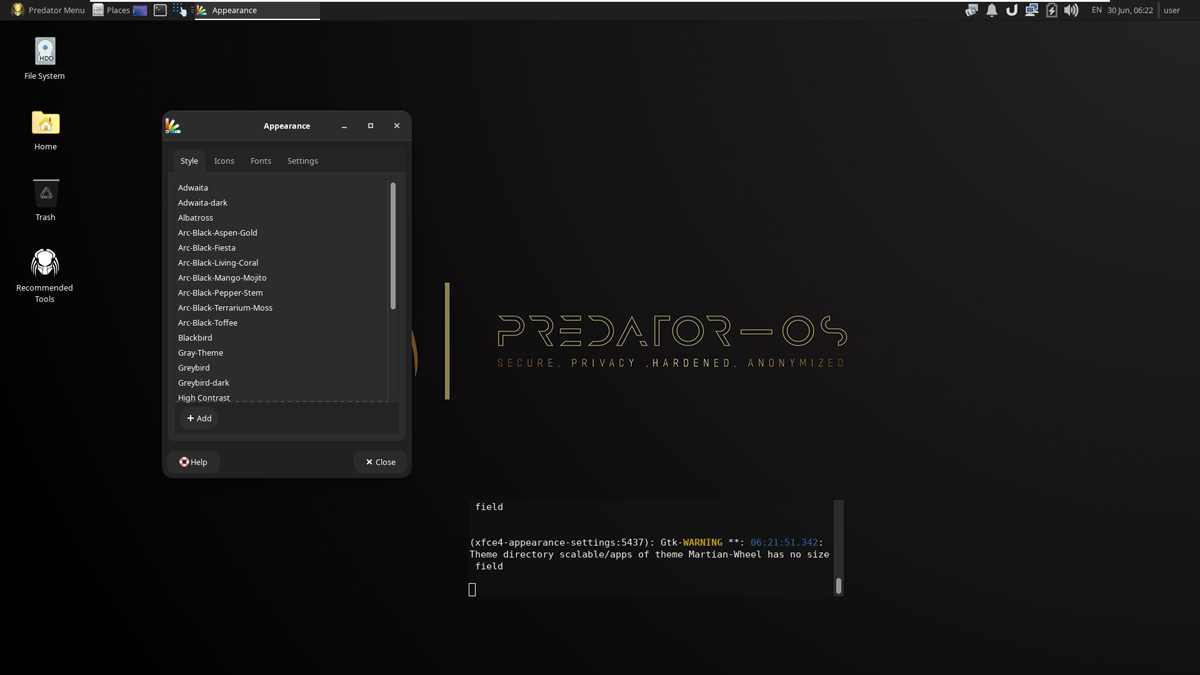Click the theme list vertical scrollbar
Screen dimensions: 1200x675
point(393,245)
